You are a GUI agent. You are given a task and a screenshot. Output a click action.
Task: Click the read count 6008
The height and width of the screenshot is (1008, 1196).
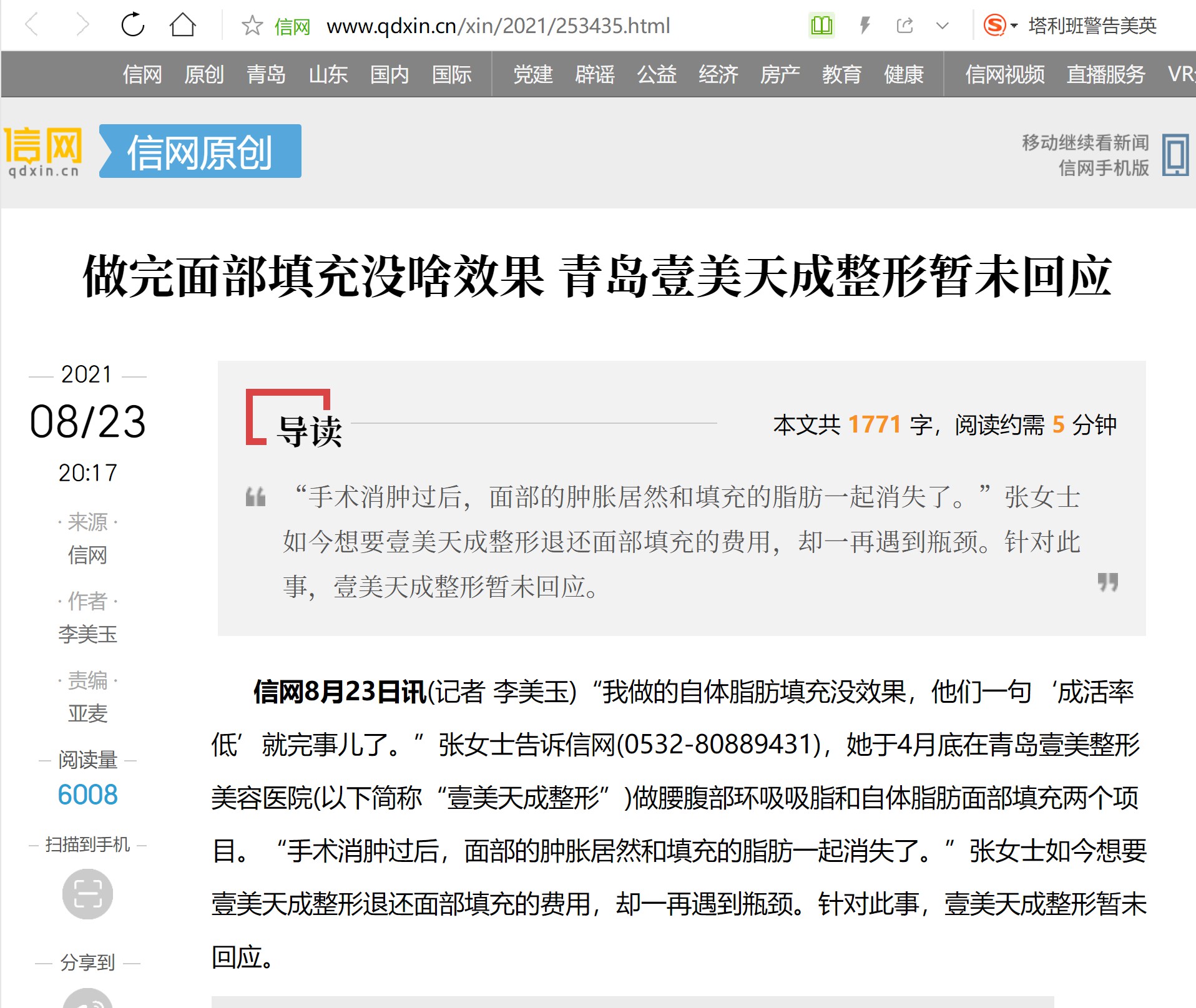[87, 795]
